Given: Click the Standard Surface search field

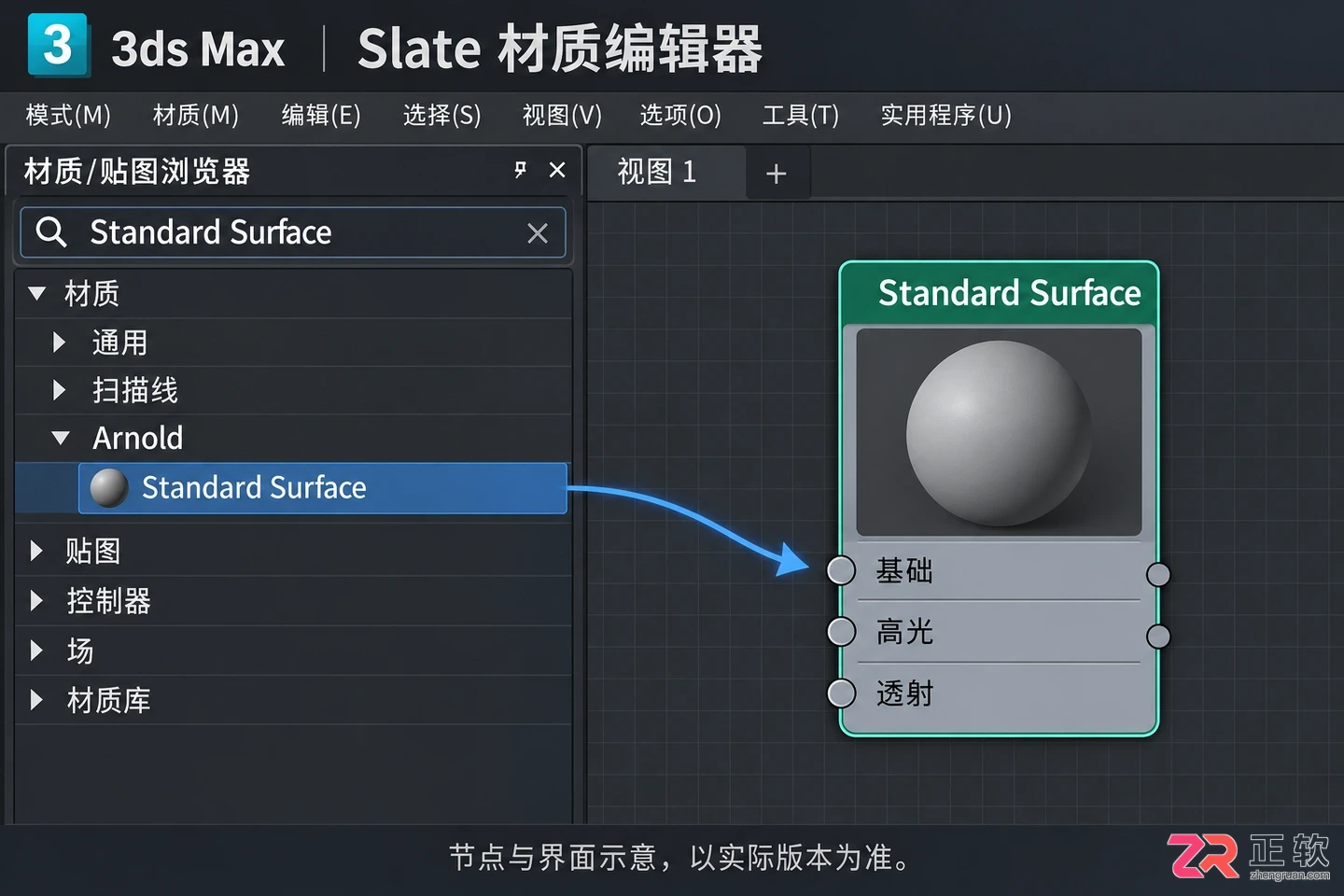Looking at the screenshot, I should (293, 232).
